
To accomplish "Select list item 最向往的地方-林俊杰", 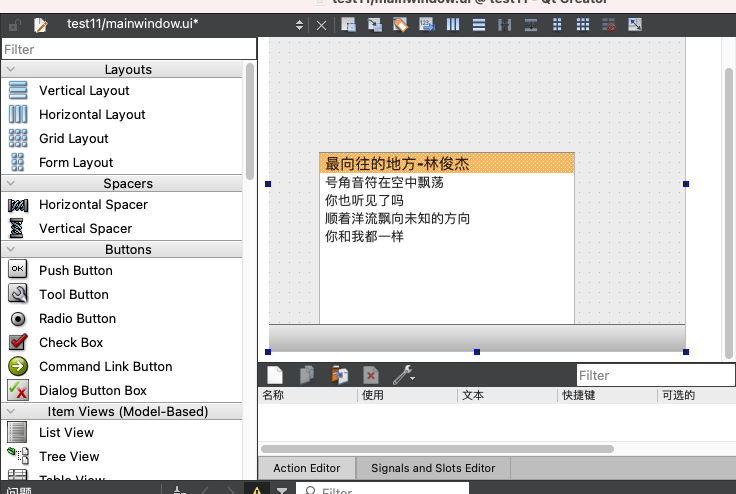I will [447, 163].
